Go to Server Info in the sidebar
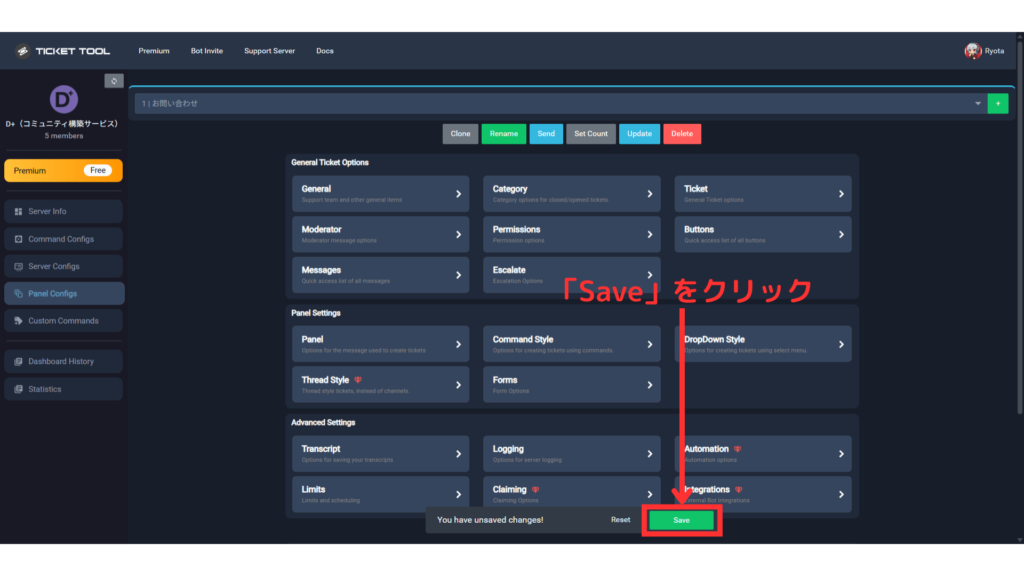This screenshot has width=1024, height=576. pyautogui.click(x=63, y=212)
